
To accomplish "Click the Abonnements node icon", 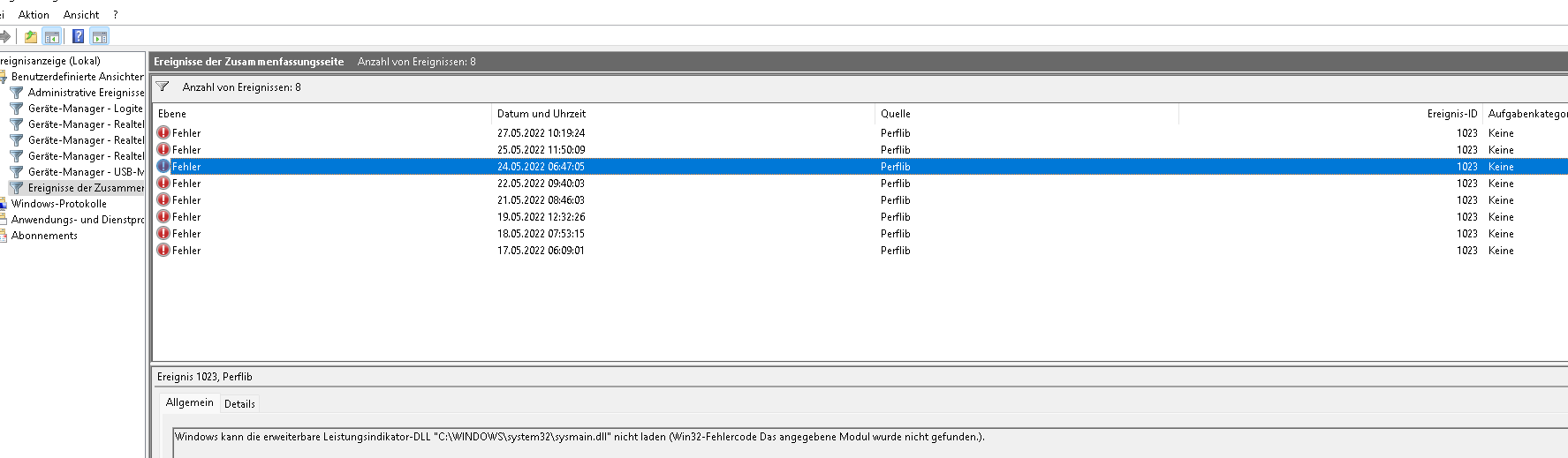I will [x=4, y=236].
